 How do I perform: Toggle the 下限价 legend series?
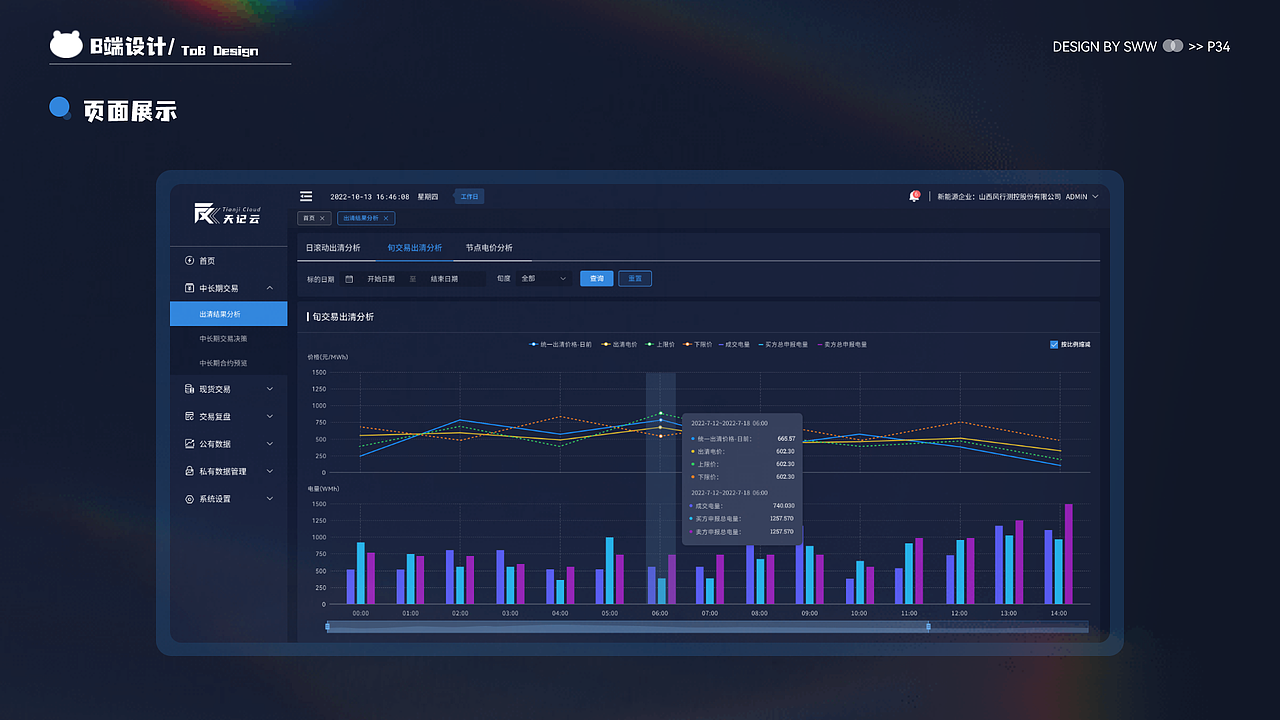(x=698, y=344)
